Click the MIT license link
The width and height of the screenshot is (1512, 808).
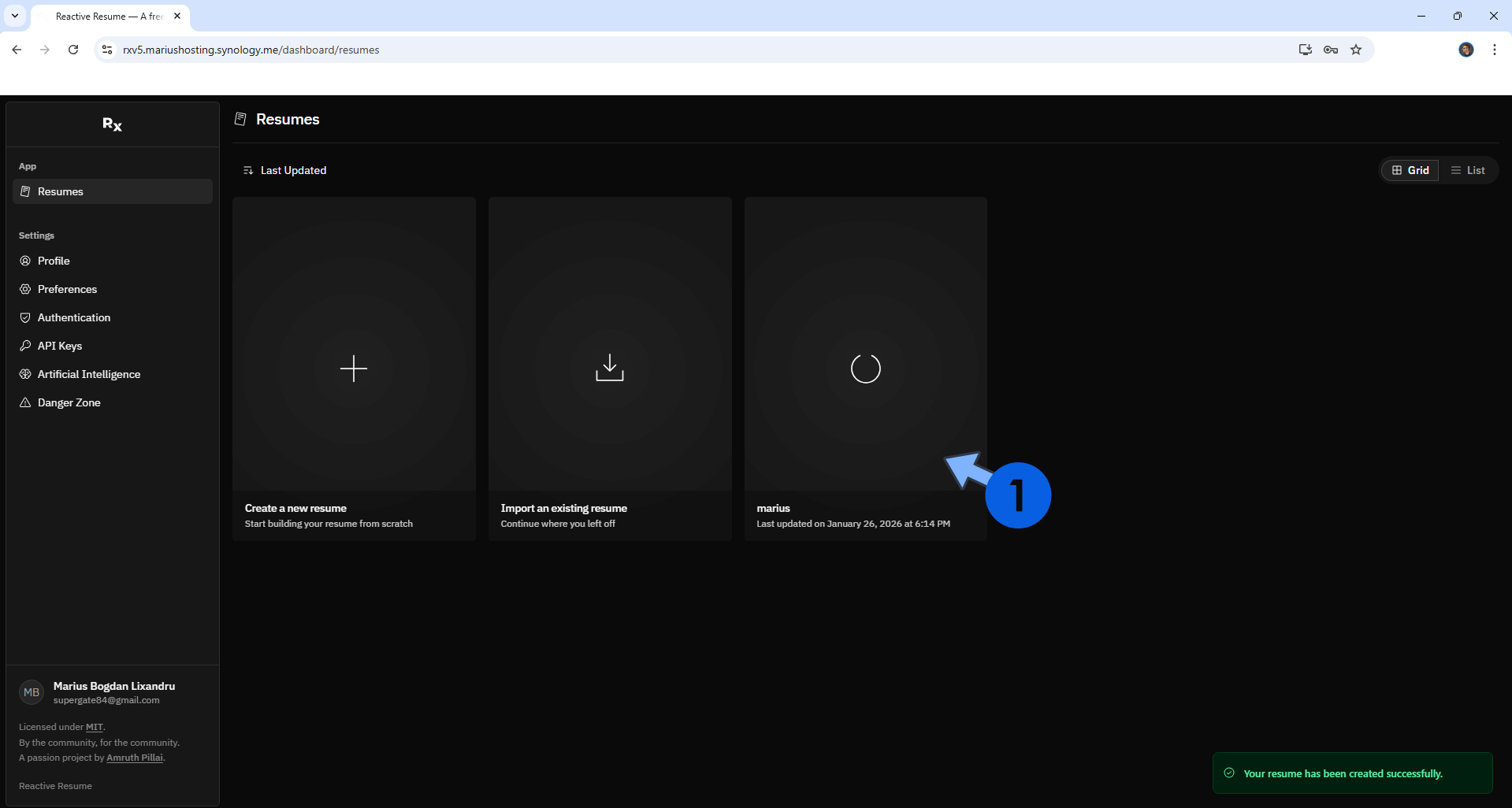pos(94,727)
